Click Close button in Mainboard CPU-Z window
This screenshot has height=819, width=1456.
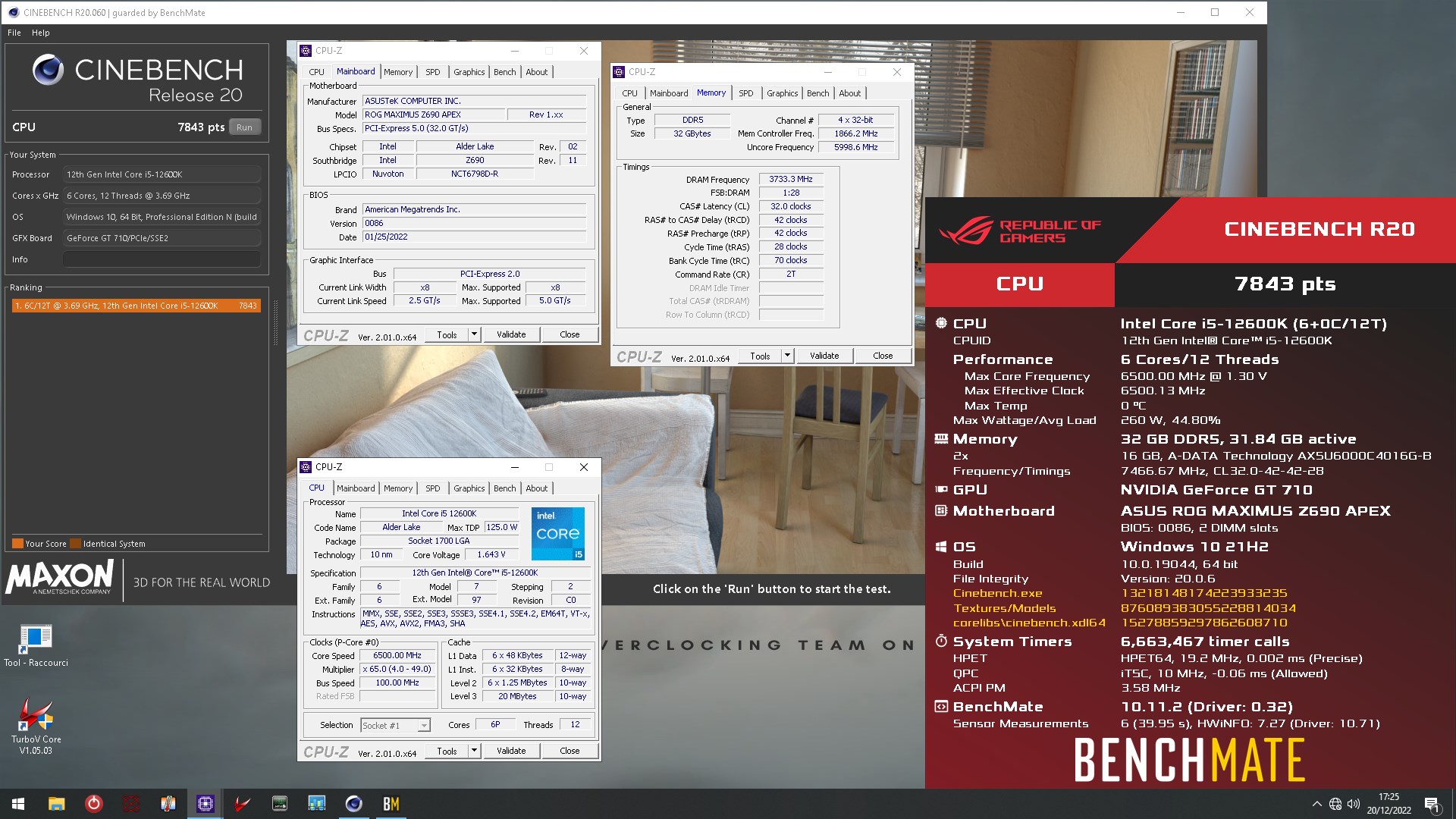click(x=570, y=334)
